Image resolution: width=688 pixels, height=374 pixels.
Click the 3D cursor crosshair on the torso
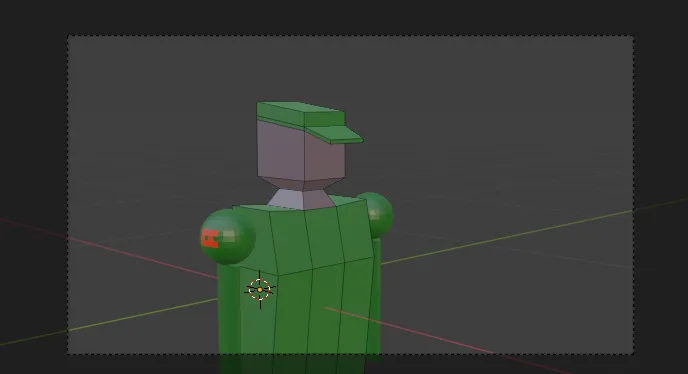(x=260, y=290)
